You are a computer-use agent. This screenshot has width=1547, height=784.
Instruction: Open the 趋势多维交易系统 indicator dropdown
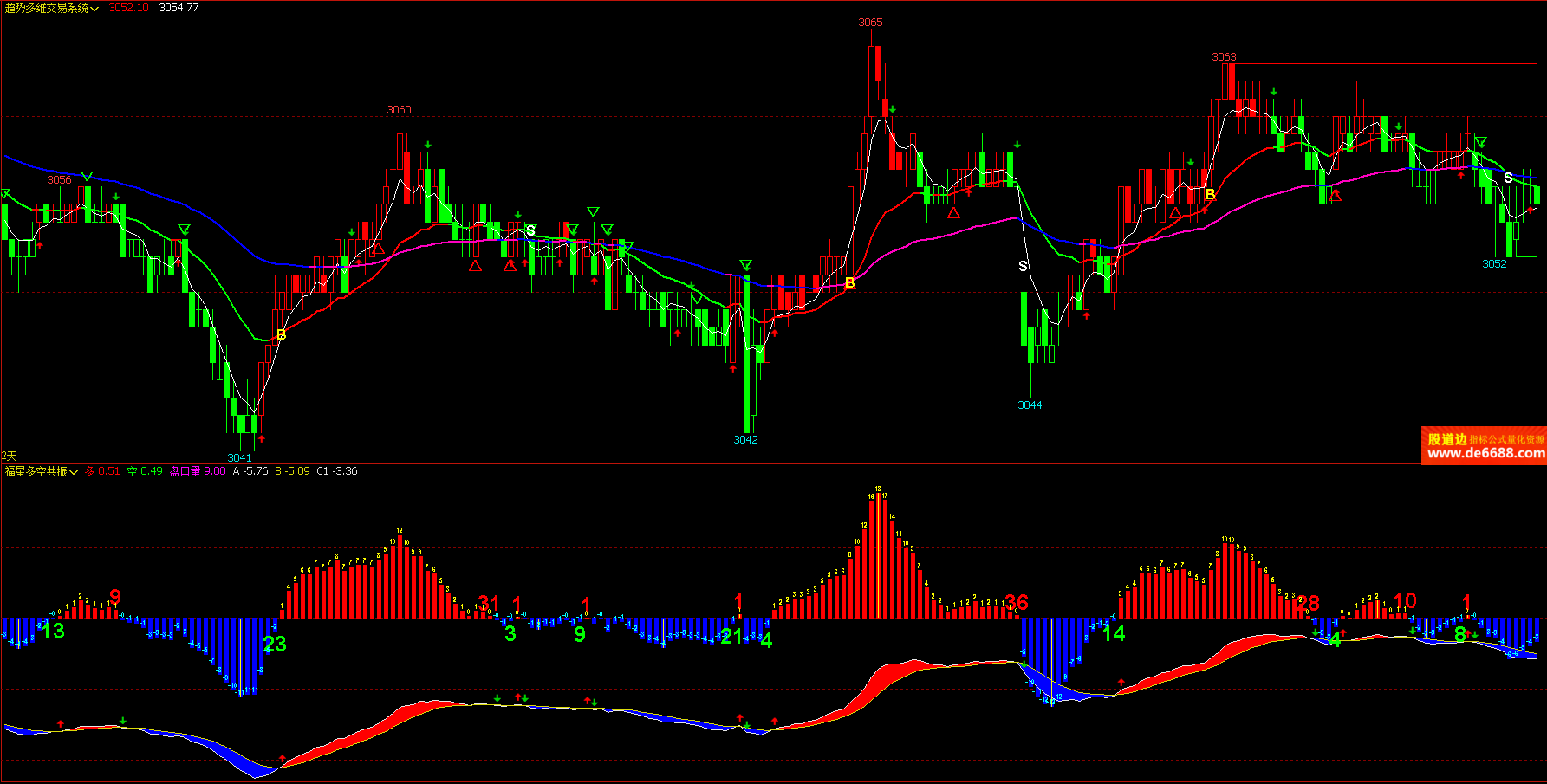94,8
